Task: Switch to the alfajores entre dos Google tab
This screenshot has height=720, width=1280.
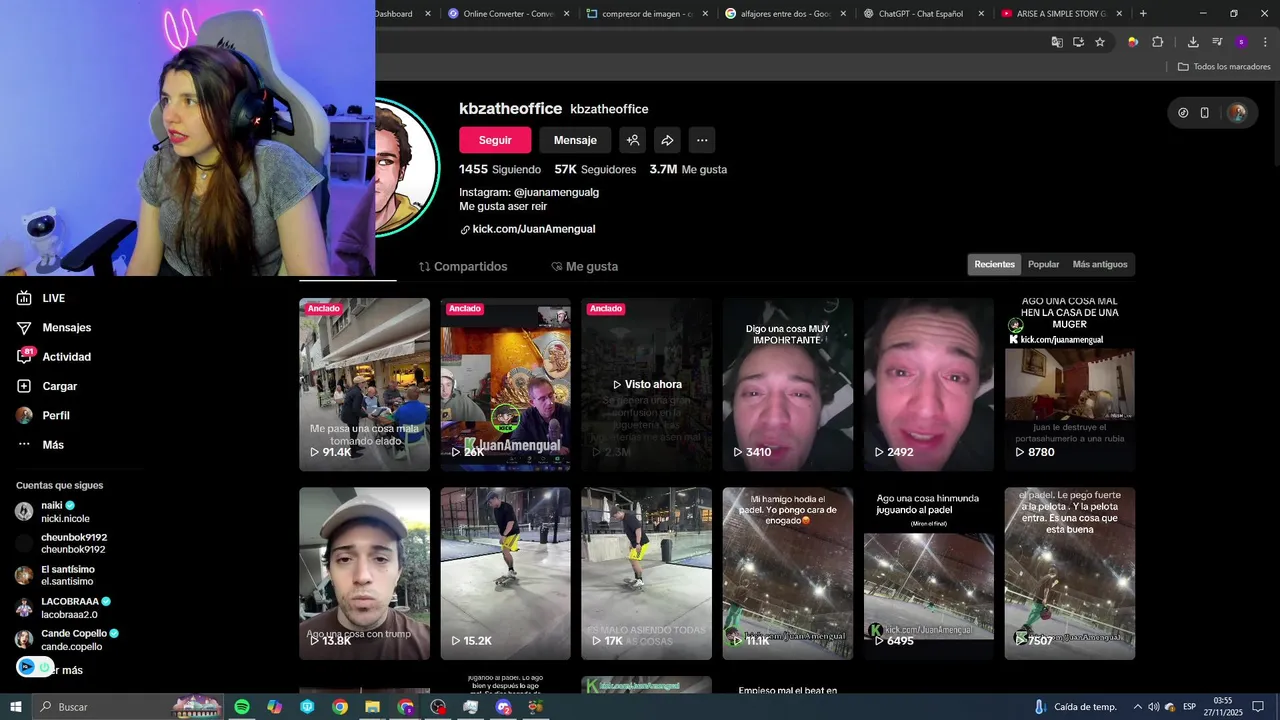Action: pos(785,14)
